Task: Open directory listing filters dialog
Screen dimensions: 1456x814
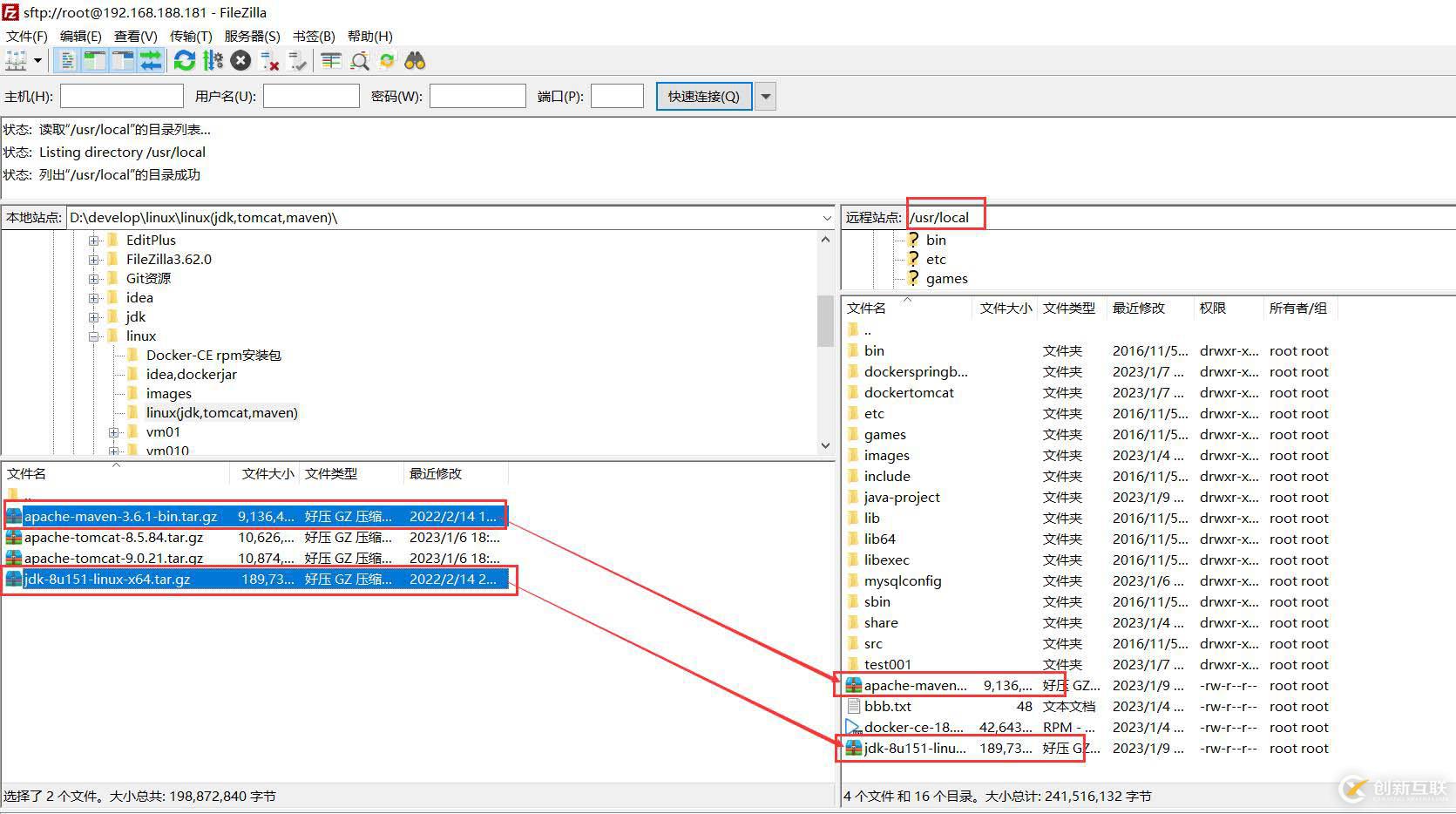Action: pyautogui.click(x=331, y=61)
